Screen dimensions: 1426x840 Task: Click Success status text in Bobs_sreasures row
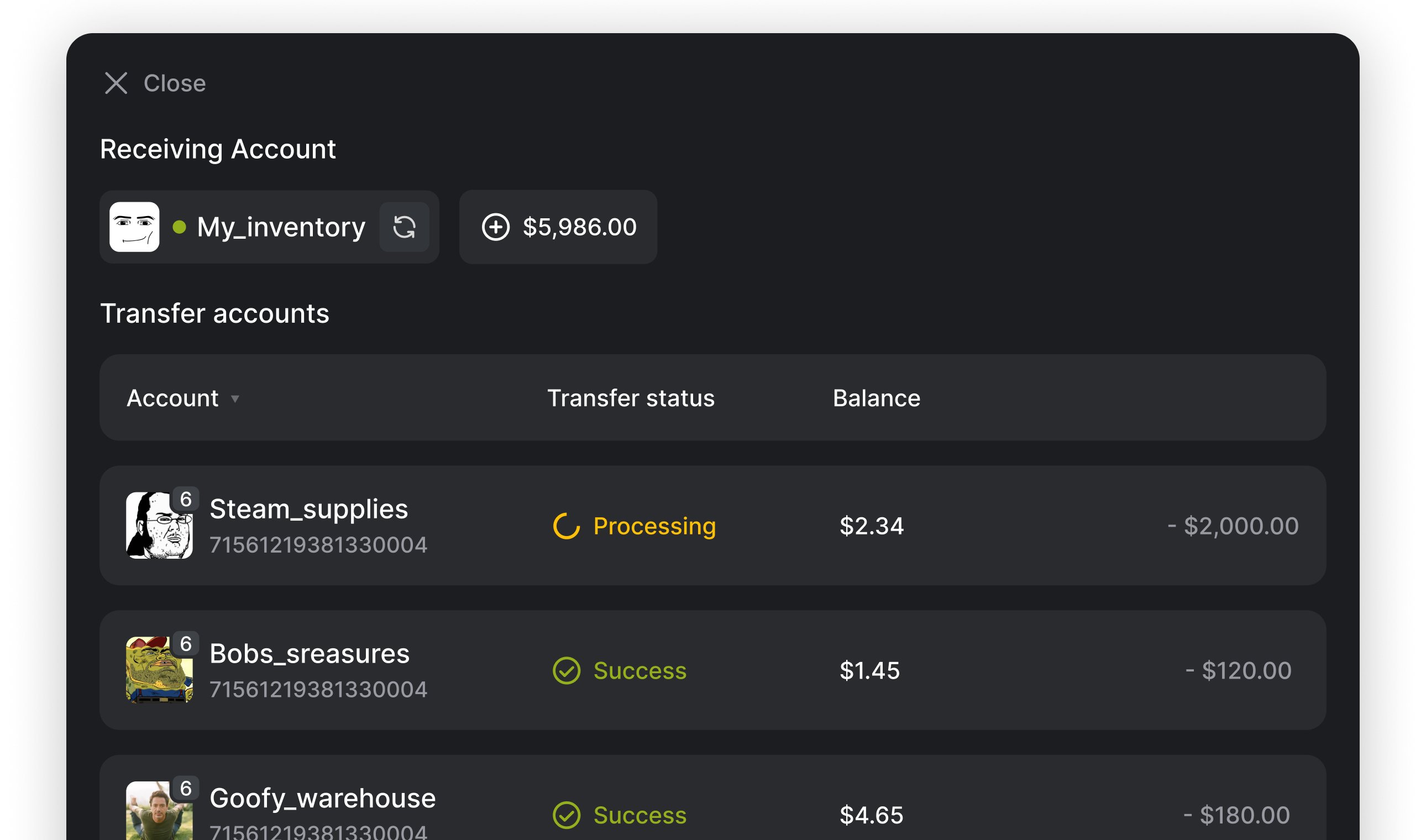pyautogui.click(x=639, y=671)
